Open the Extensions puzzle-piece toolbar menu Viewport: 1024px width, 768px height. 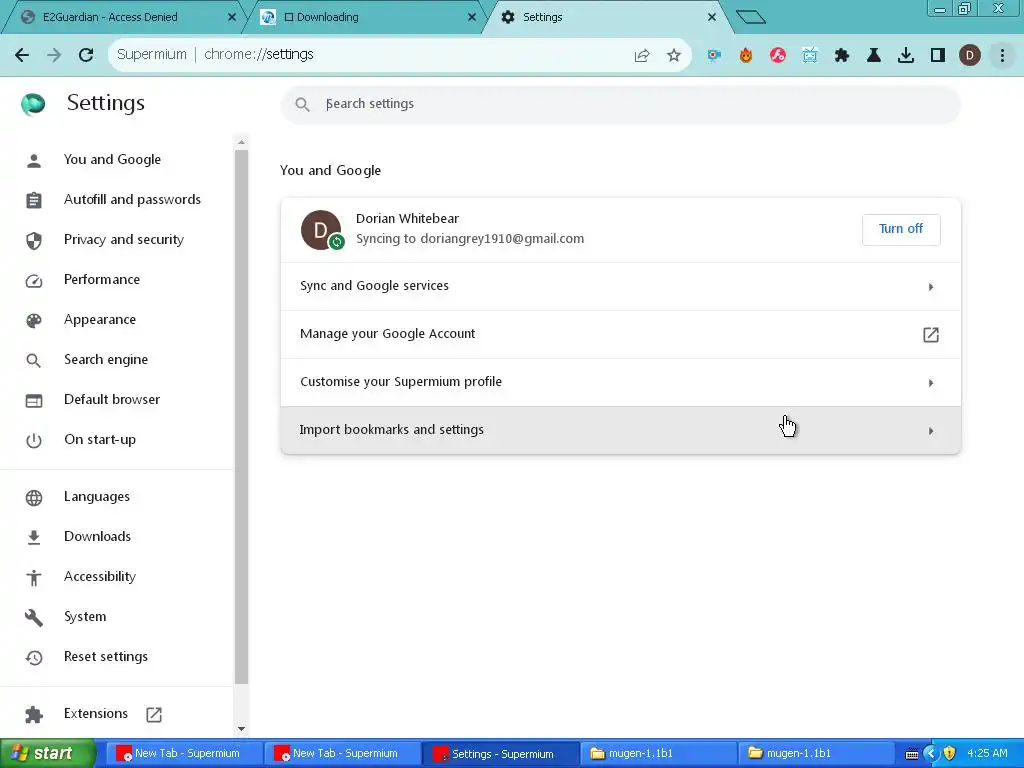pos(842,56)
